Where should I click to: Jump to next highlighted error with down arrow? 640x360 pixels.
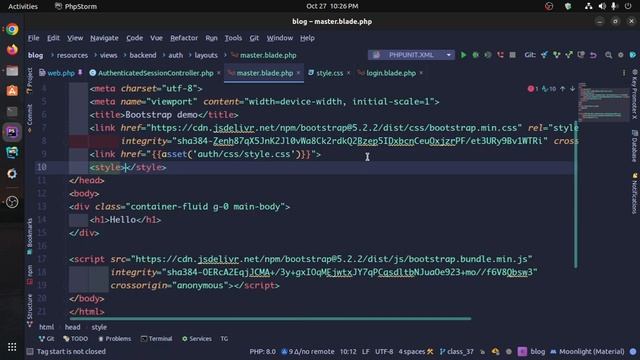(x=573, y=89)
